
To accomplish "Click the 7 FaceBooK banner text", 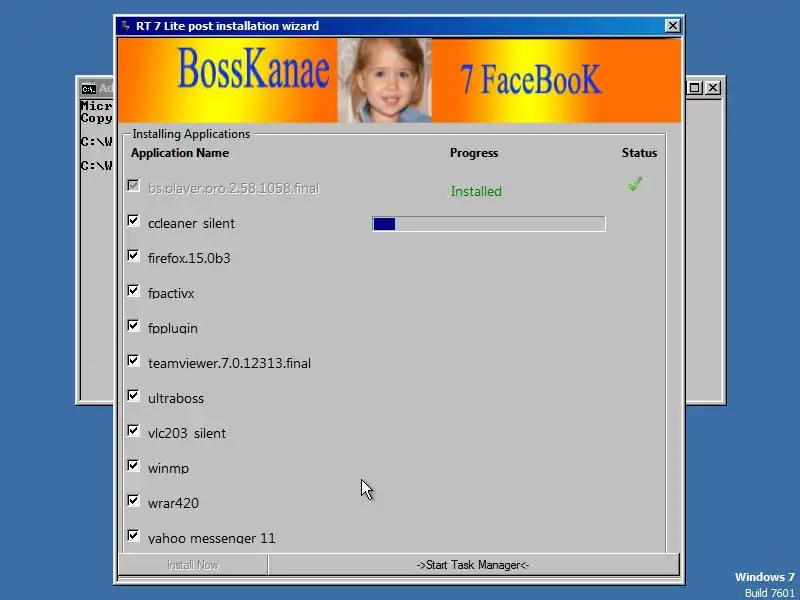I will point(531,80).
